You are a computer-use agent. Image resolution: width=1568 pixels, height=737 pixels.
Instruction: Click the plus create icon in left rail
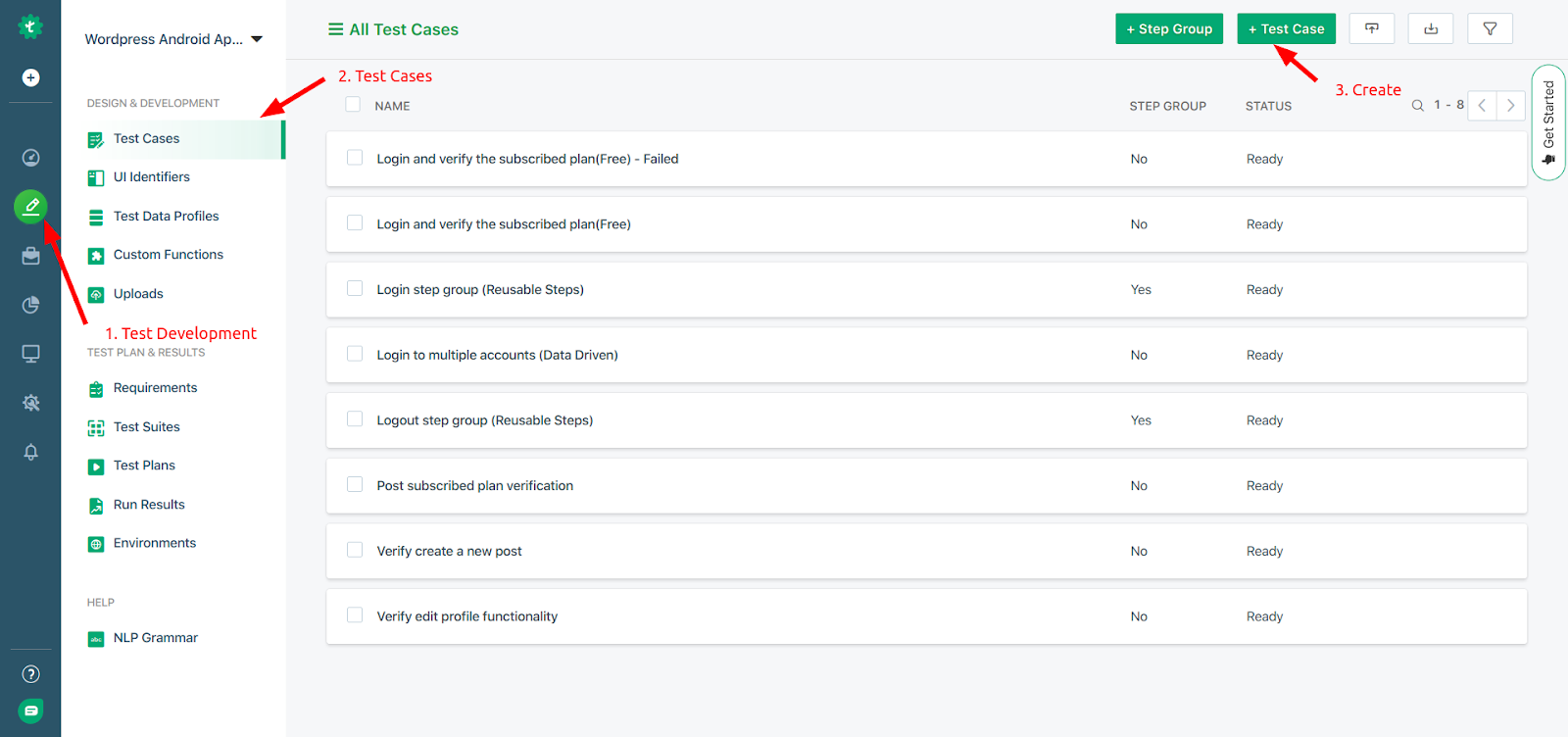tap(31, 78)
